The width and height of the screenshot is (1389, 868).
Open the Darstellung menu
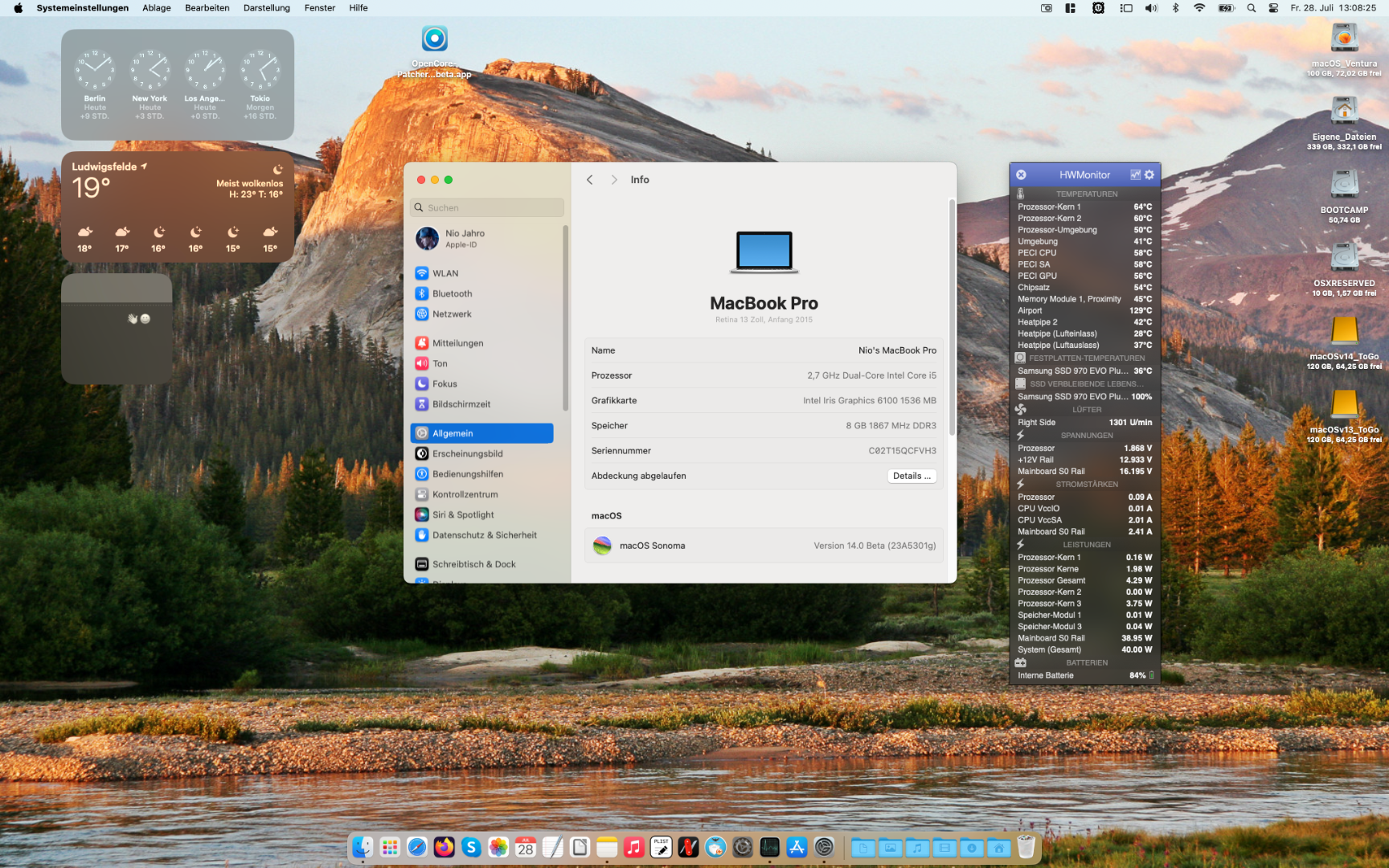(266, 8)
